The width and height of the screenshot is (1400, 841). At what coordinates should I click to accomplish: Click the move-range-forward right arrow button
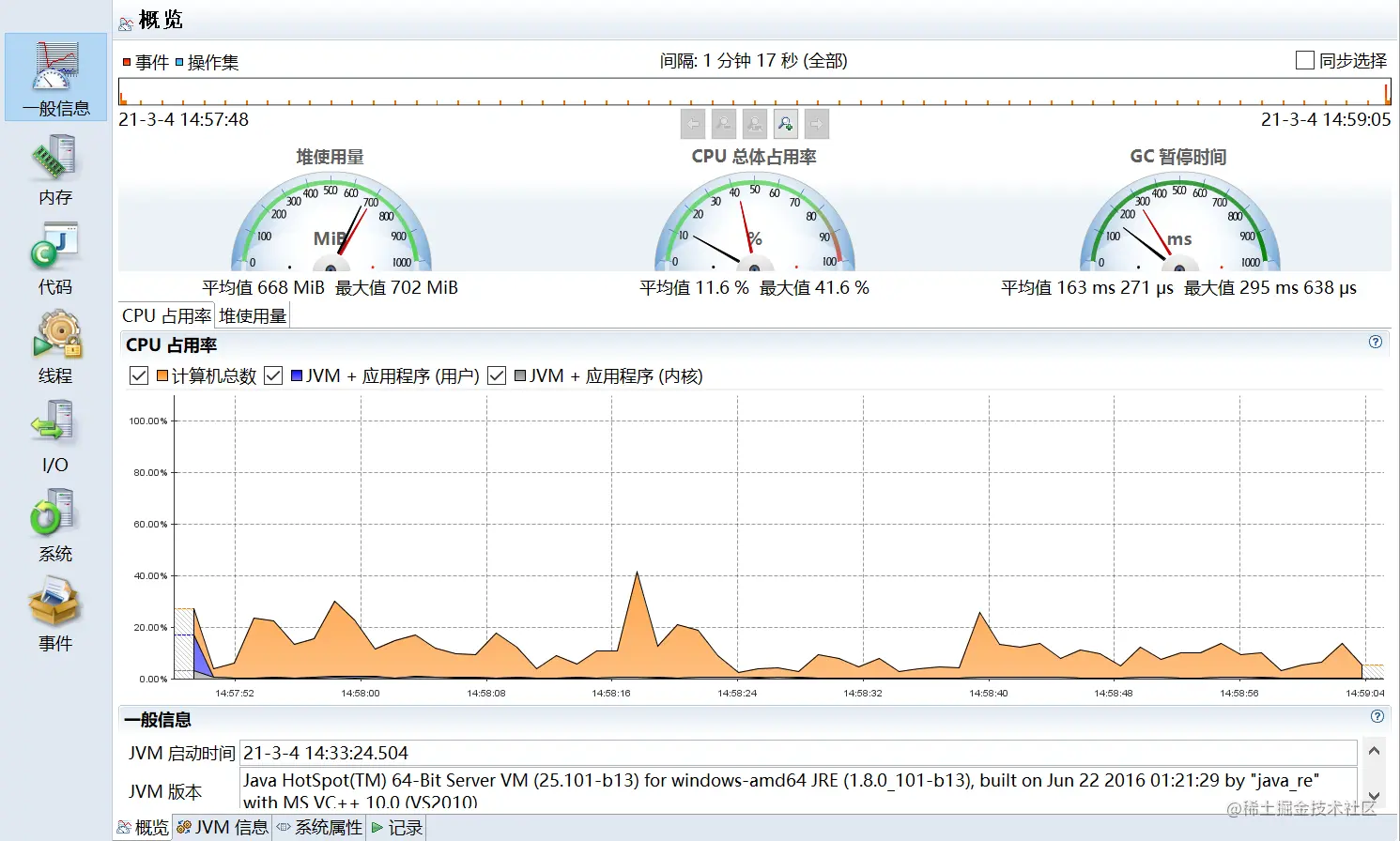point(817,124)
